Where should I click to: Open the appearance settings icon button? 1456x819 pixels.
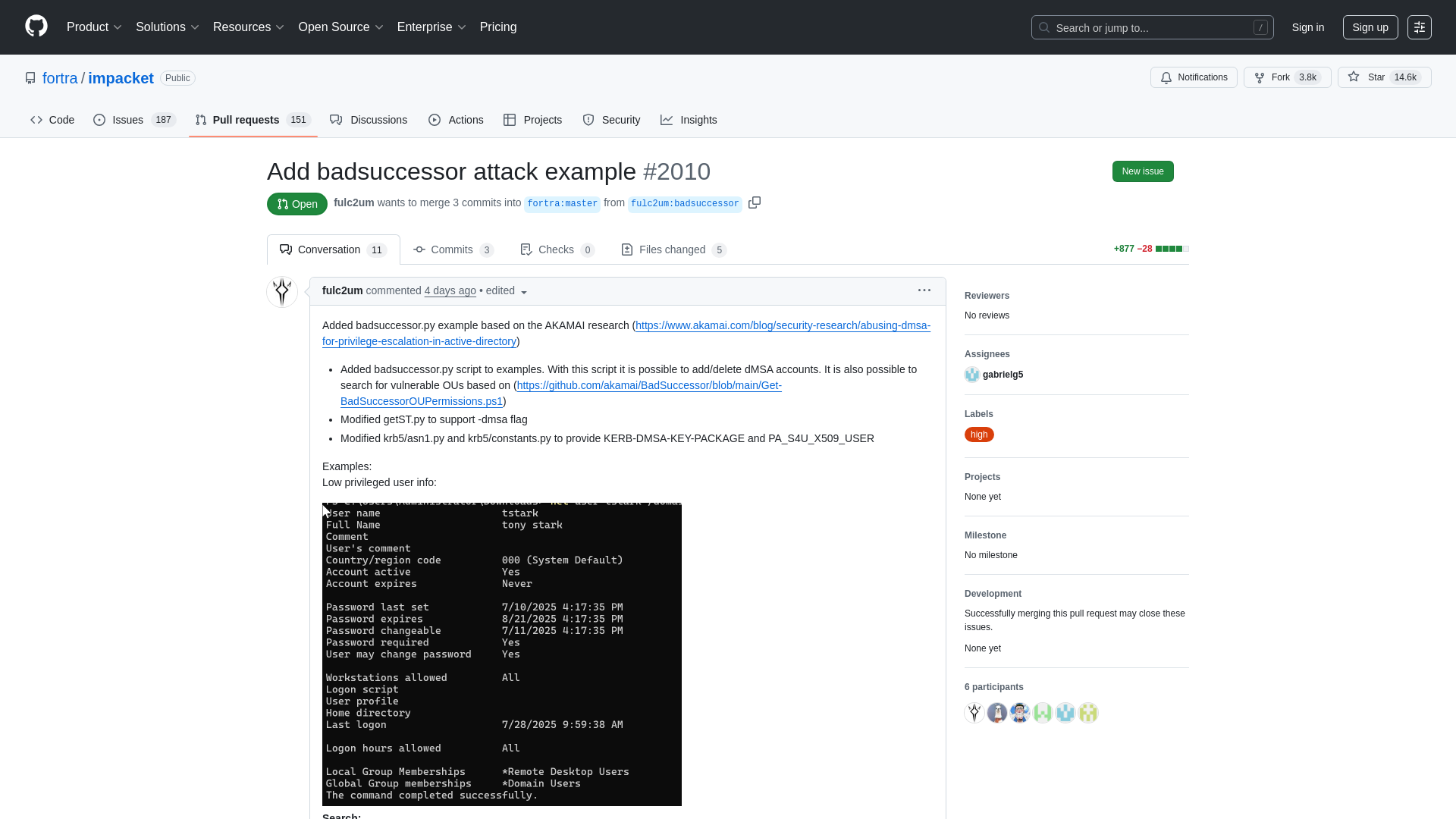[1419, 27]
